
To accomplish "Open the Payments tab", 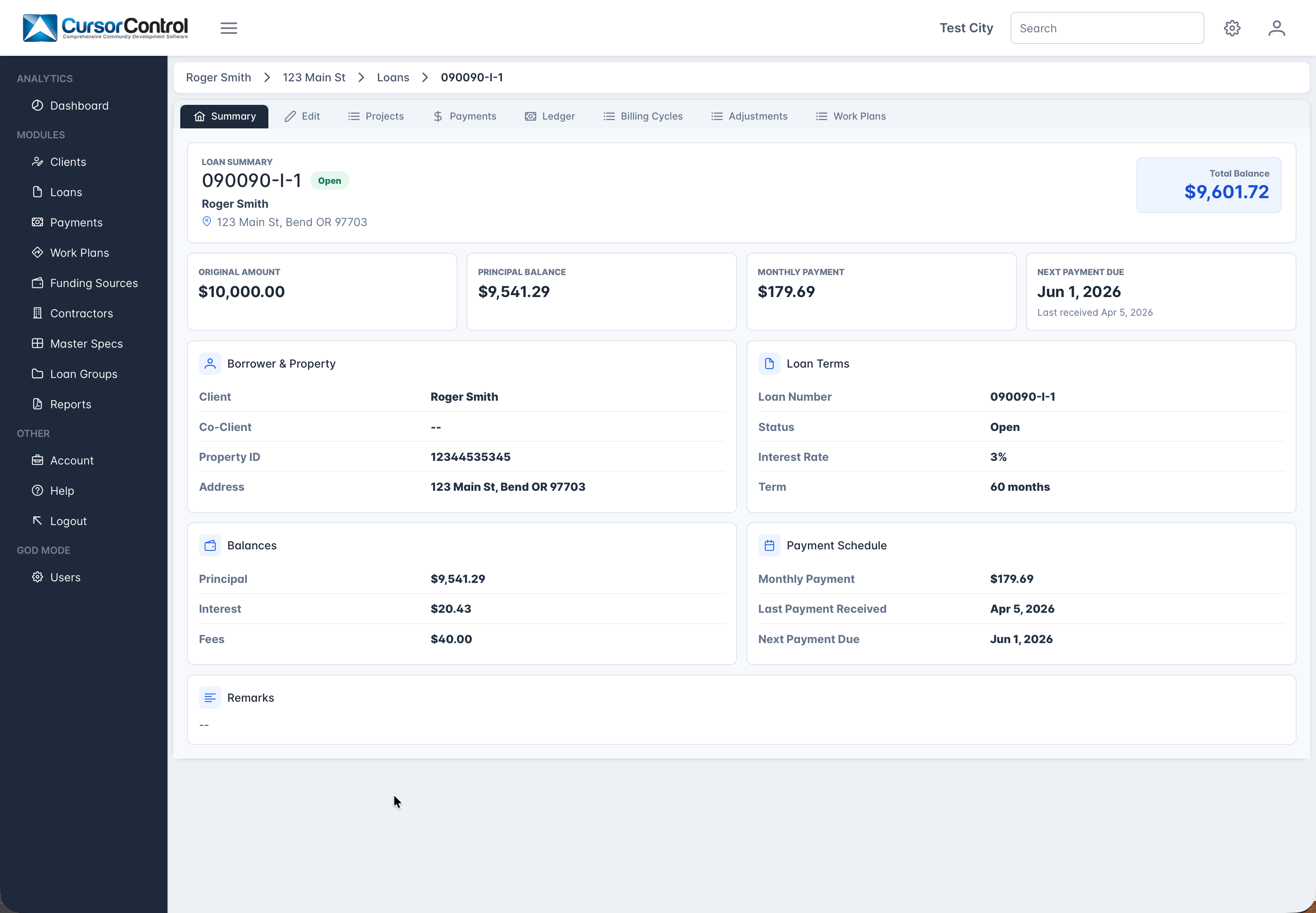I will point(465,116).
